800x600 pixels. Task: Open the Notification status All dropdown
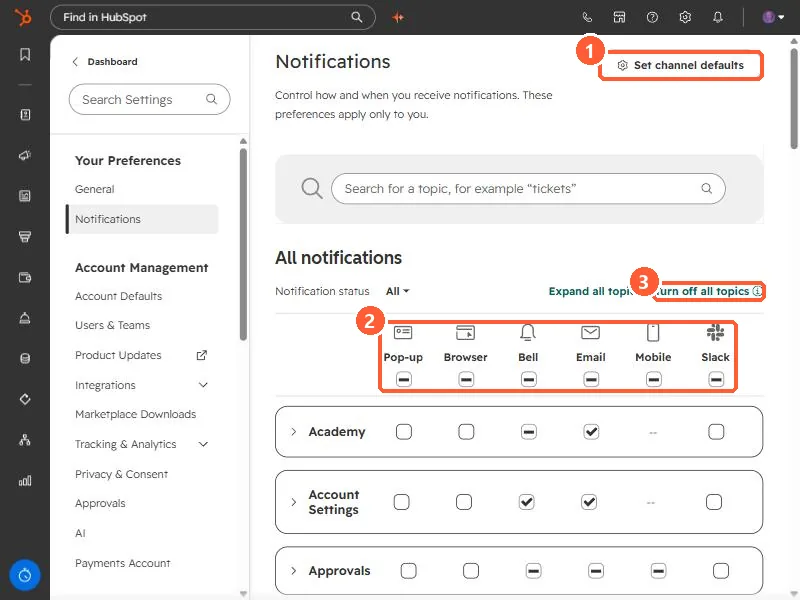(397, 291)
